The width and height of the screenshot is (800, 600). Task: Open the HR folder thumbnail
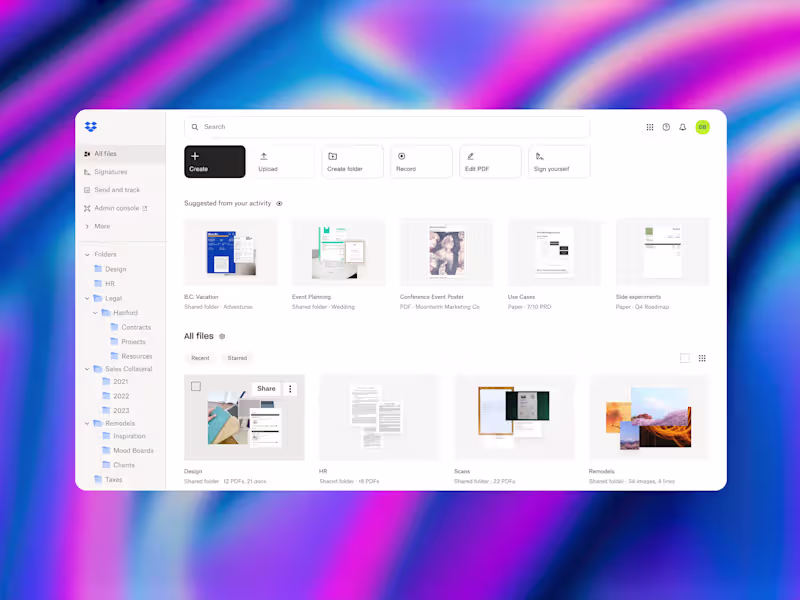[379, 417]
